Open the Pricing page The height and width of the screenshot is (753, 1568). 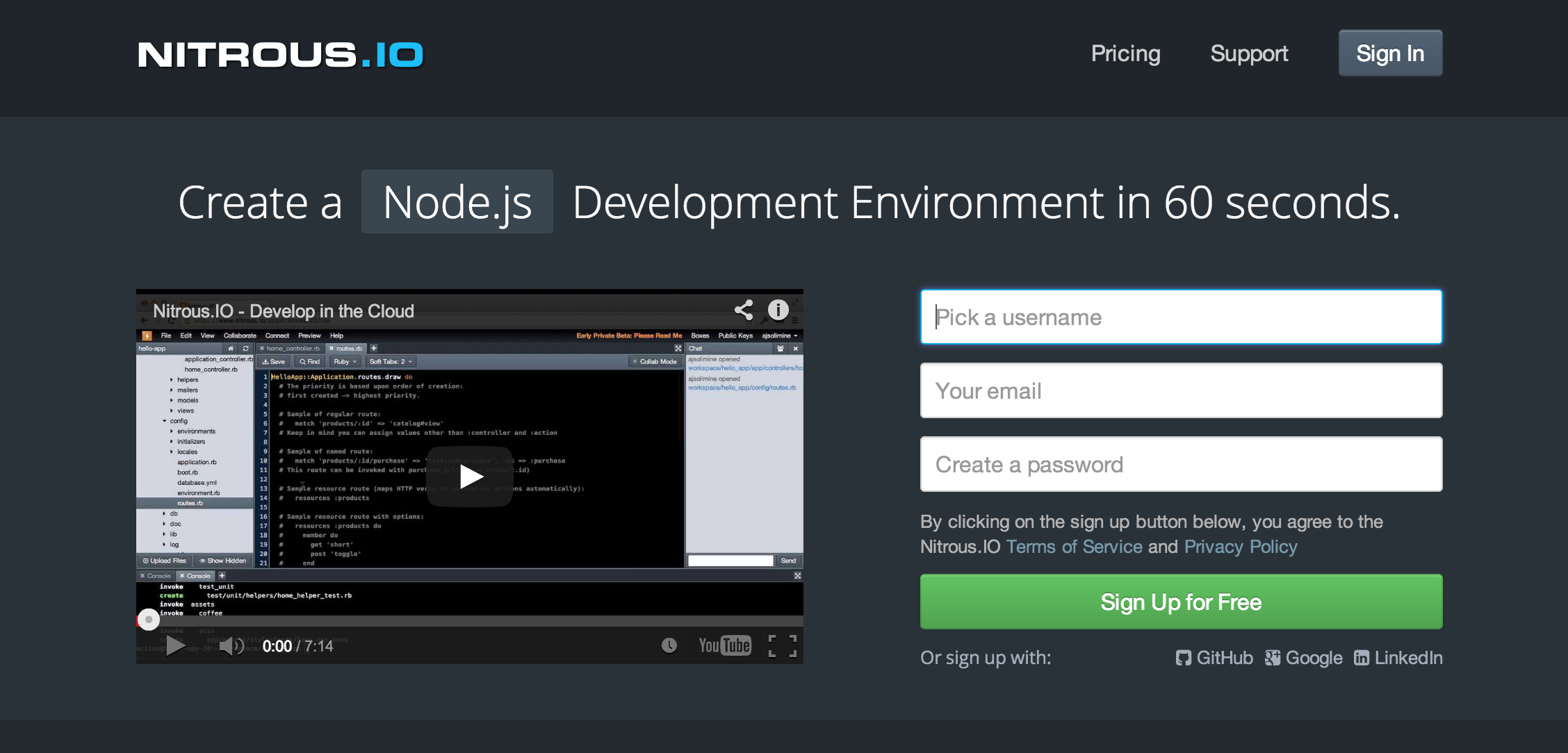point(1125,53)
